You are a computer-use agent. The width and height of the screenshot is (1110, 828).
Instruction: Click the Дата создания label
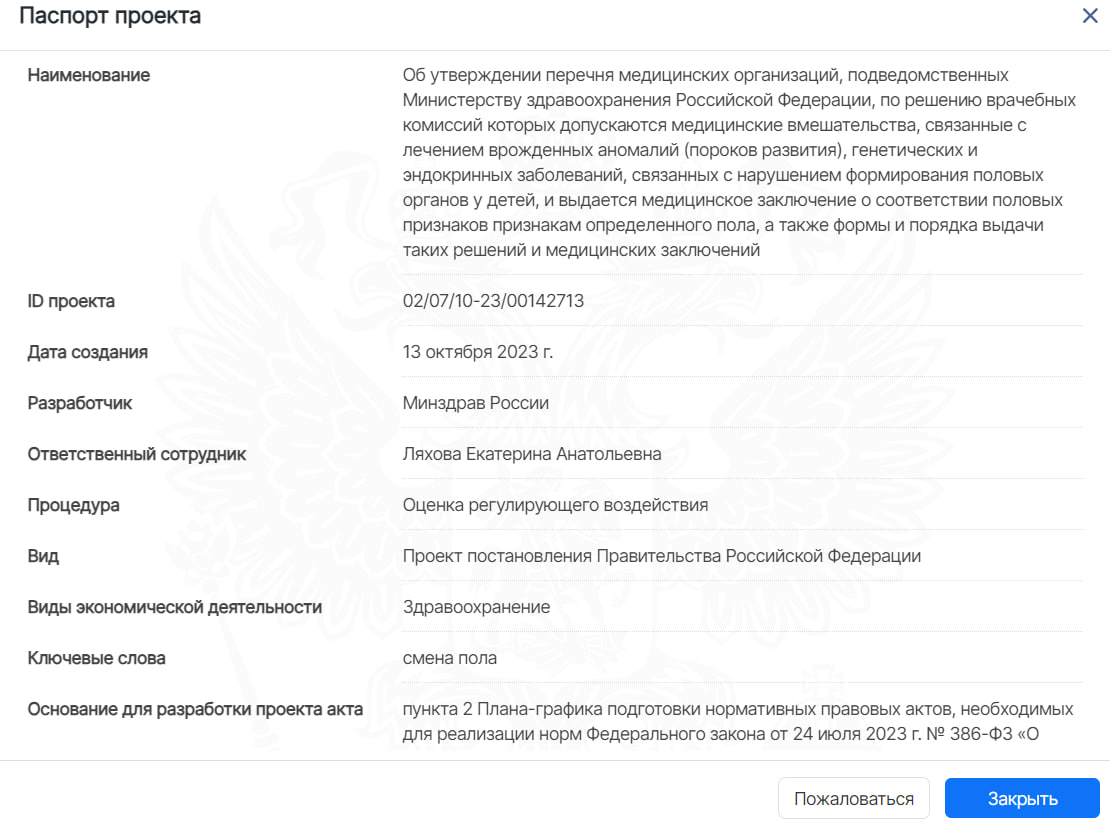click(88, 352)
